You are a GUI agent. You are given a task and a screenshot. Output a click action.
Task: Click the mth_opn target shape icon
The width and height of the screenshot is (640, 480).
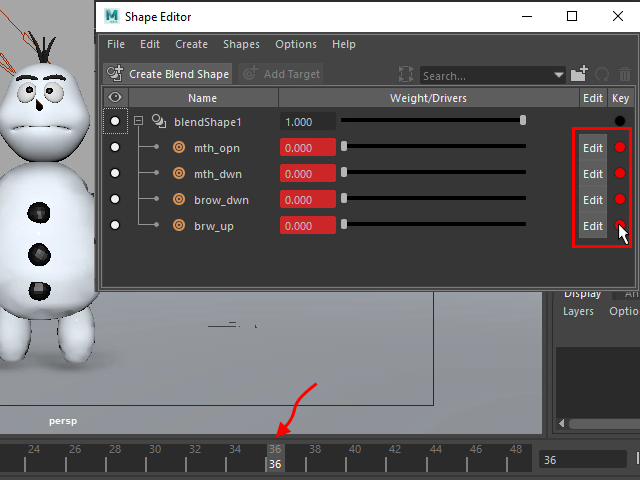point(179,148)
